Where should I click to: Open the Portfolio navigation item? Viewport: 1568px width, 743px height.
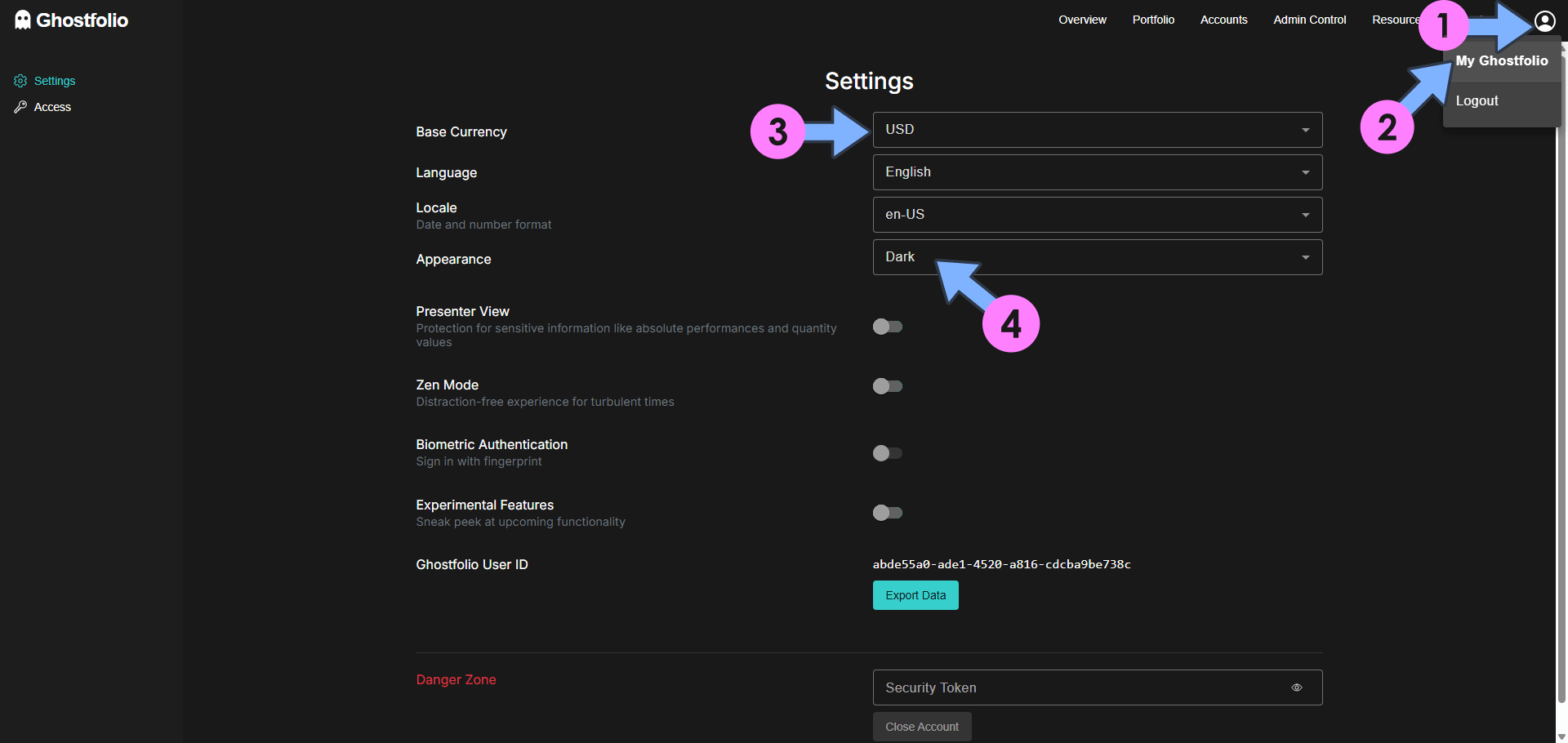pyautogui.click(x=1153, y=20)
